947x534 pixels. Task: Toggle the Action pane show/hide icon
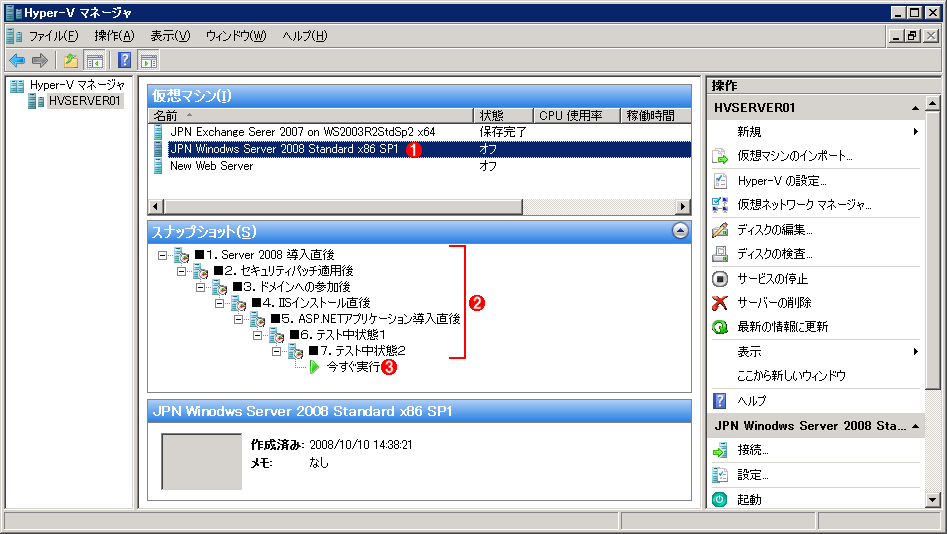click(x=149, y=60)
